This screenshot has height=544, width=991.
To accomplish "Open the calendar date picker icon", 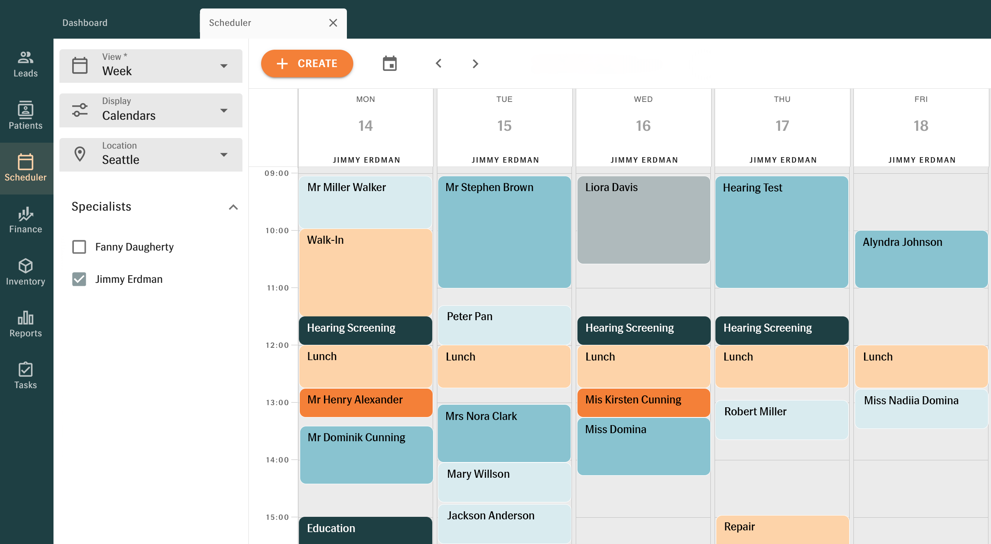I will [x=390, y=64].
